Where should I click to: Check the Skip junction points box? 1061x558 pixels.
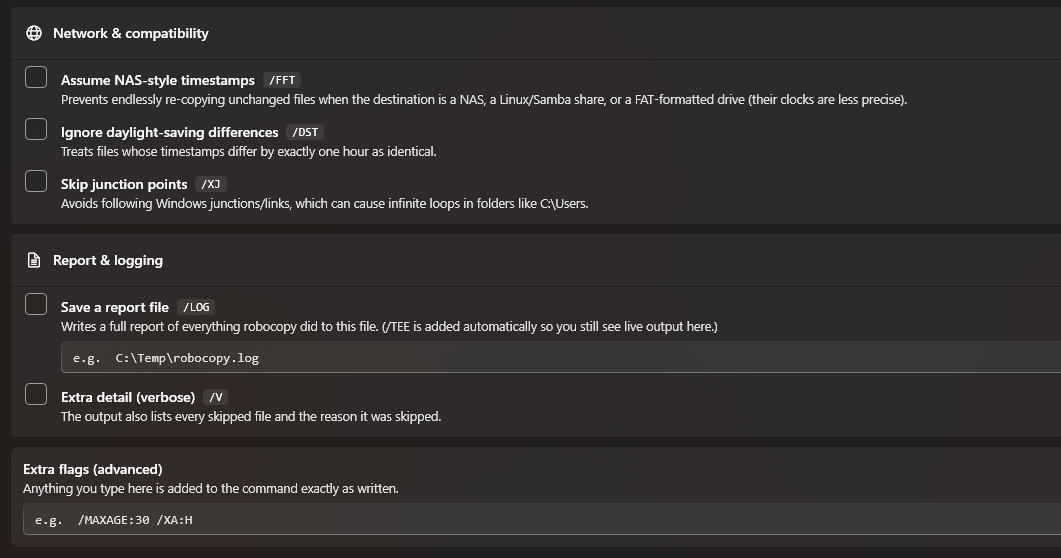pos(36,181)
